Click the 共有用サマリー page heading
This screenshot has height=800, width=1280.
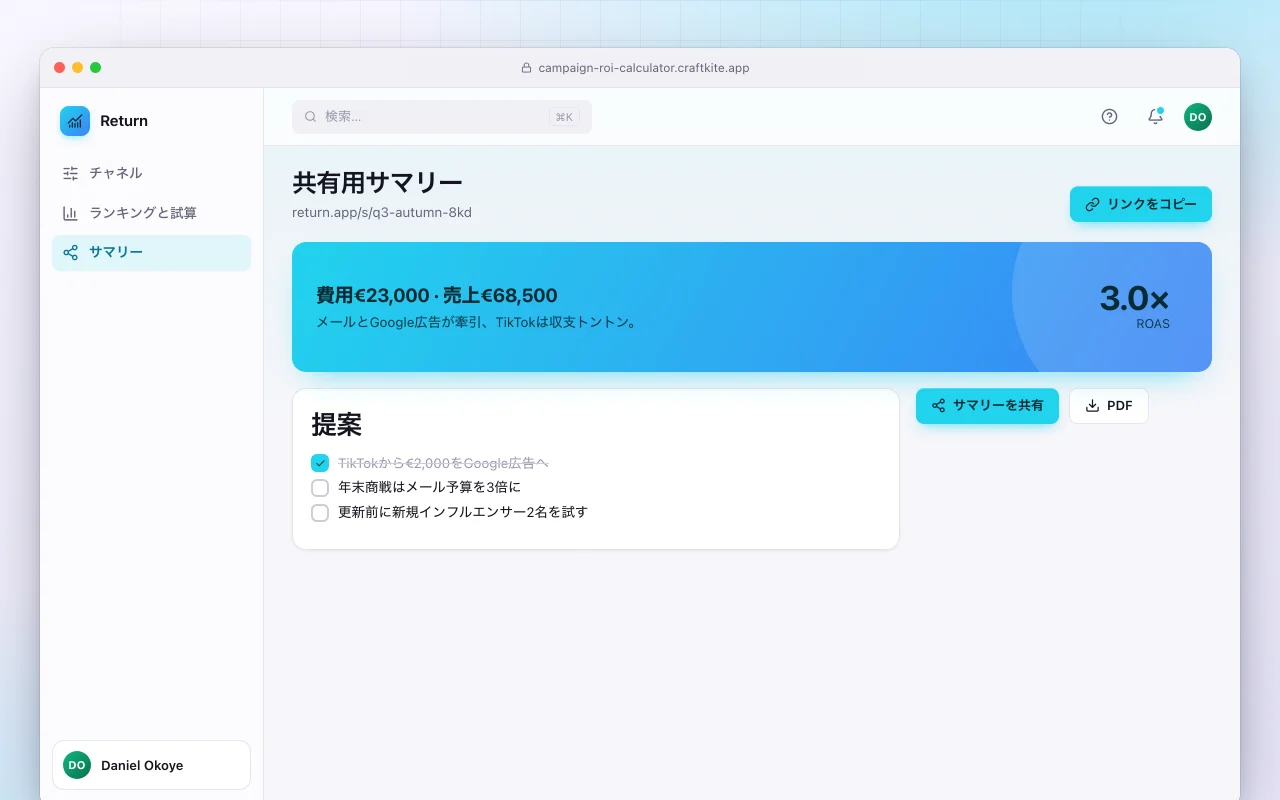(378, 183)
